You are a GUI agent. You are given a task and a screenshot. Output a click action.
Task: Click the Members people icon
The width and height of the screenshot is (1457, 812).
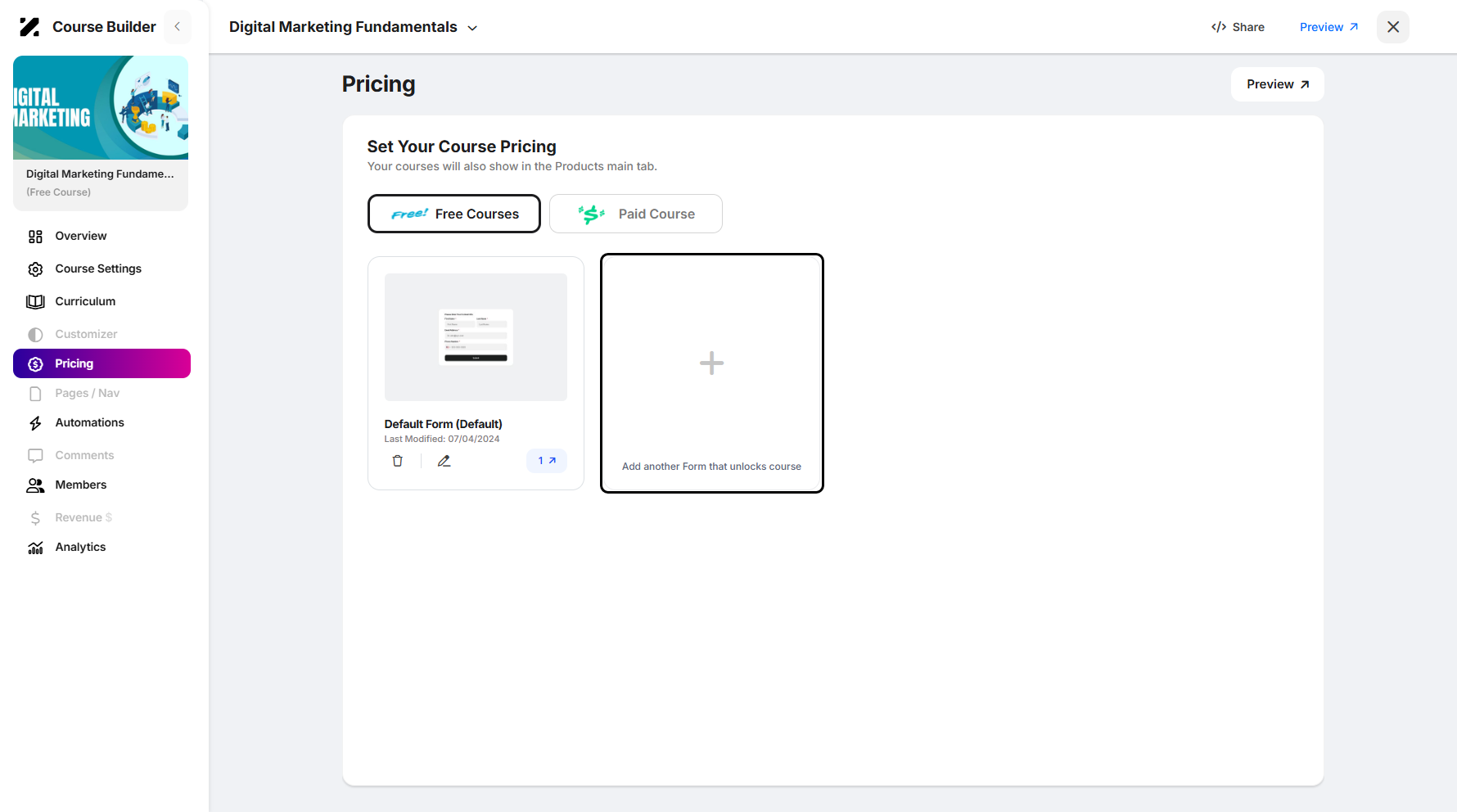(x=35, y=485)
